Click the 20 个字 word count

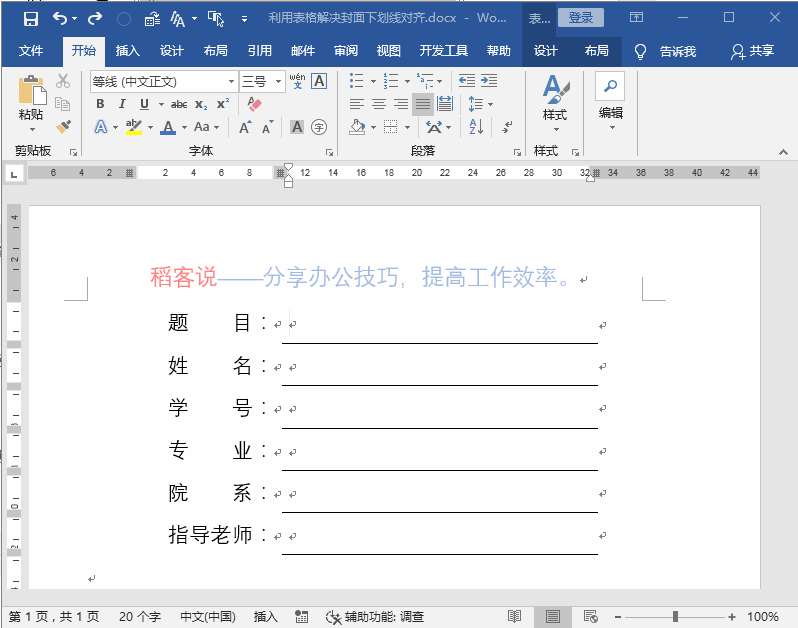140,617
